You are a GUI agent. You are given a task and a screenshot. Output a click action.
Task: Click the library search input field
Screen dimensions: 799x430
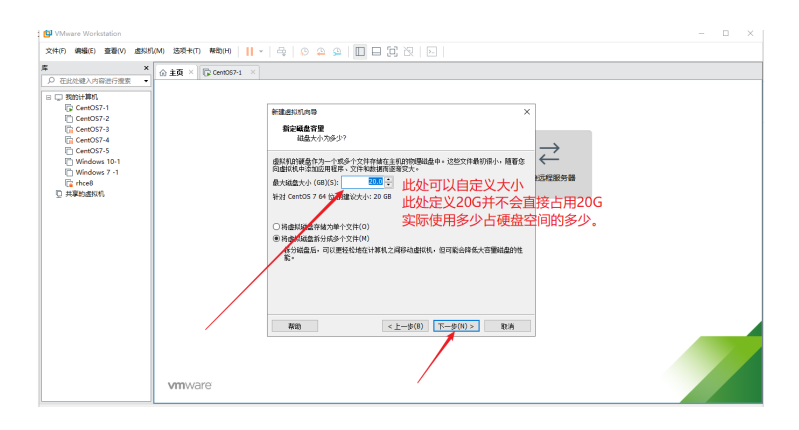(x=91, y=80)
